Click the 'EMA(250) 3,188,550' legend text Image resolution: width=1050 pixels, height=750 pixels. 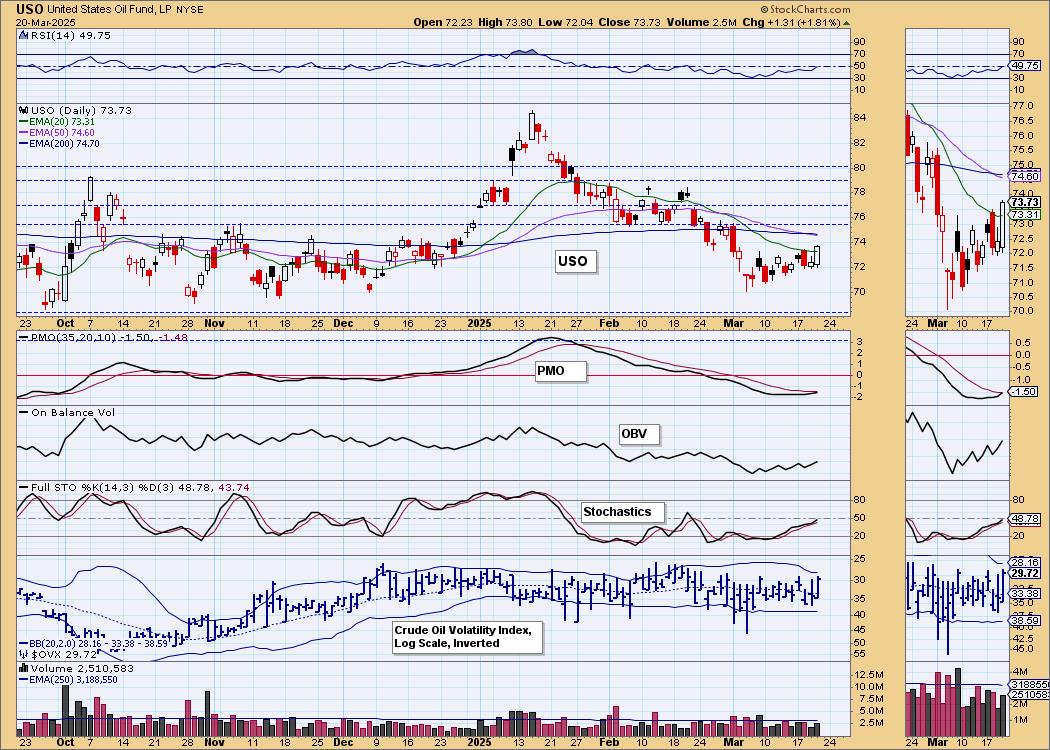[74, 679]
